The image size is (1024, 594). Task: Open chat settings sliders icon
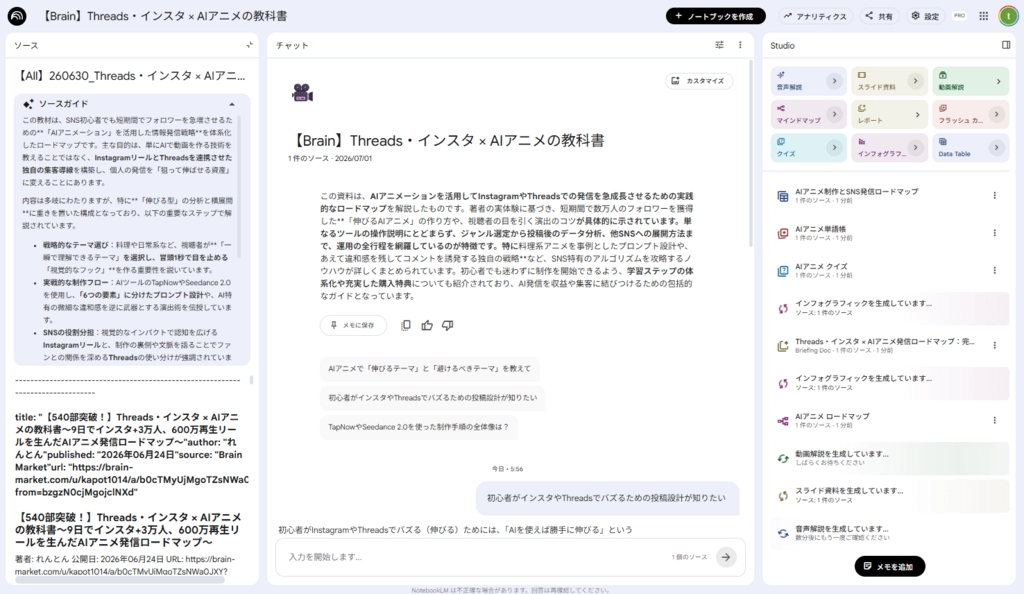click(x=719, y=45)
